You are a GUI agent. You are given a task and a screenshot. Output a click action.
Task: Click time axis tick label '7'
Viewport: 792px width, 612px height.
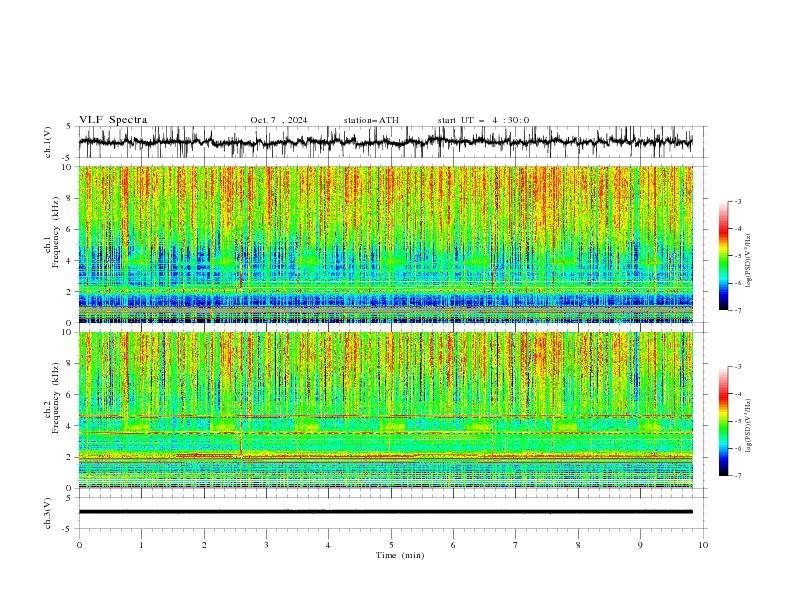coord(516,545)
